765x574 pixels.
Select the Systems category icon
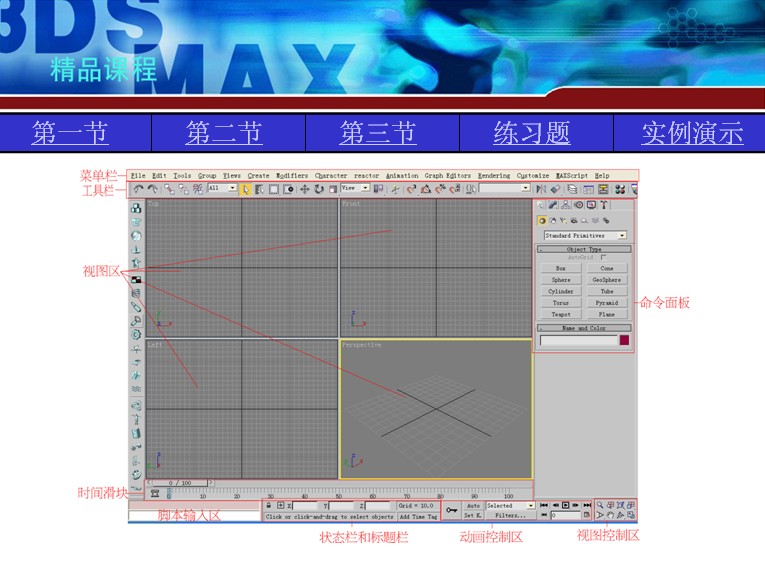click(x=606, y=221)
